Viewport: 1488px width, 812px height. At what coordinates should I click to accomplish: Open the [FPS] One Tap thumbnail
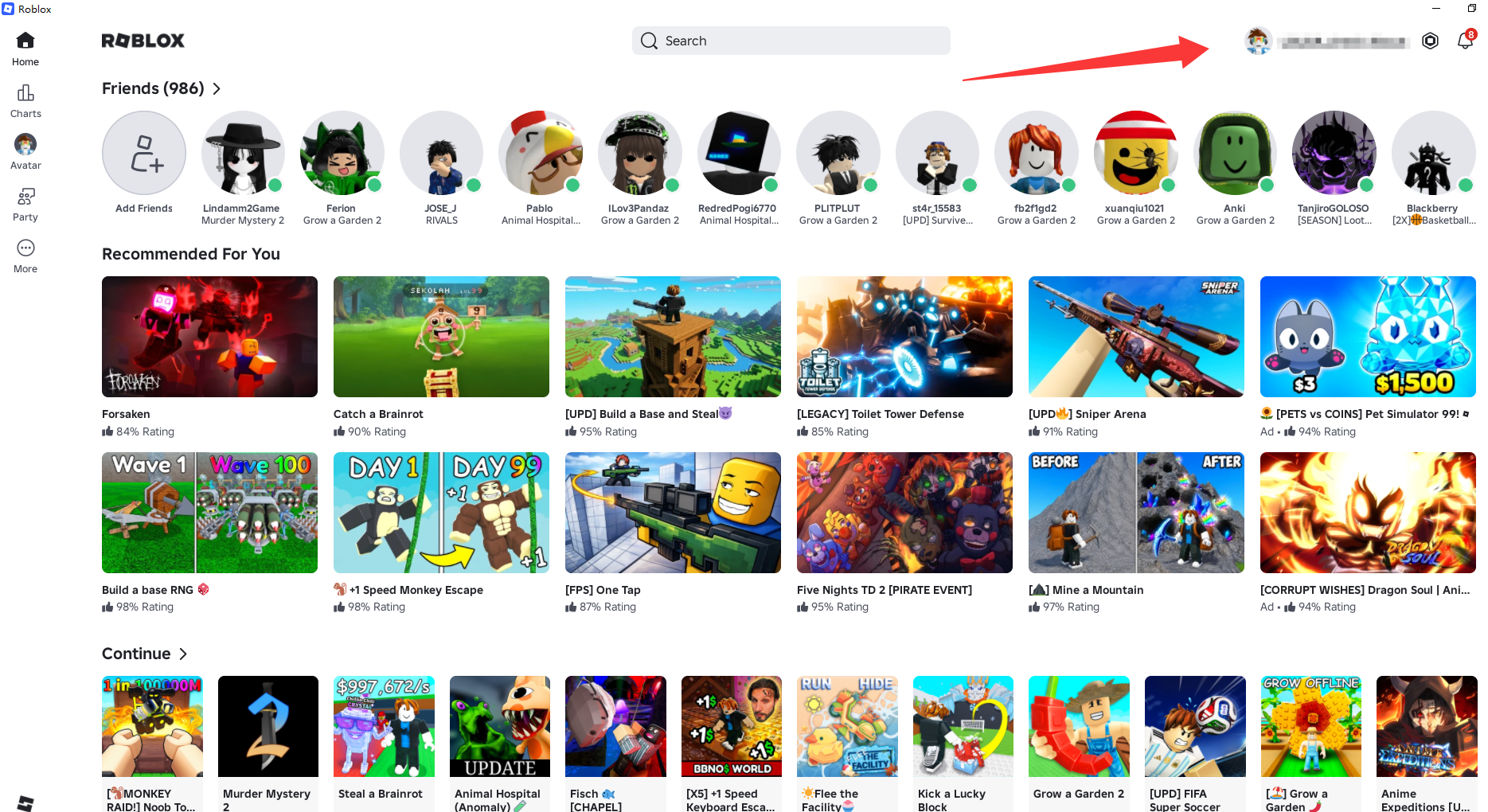point(673,513)
